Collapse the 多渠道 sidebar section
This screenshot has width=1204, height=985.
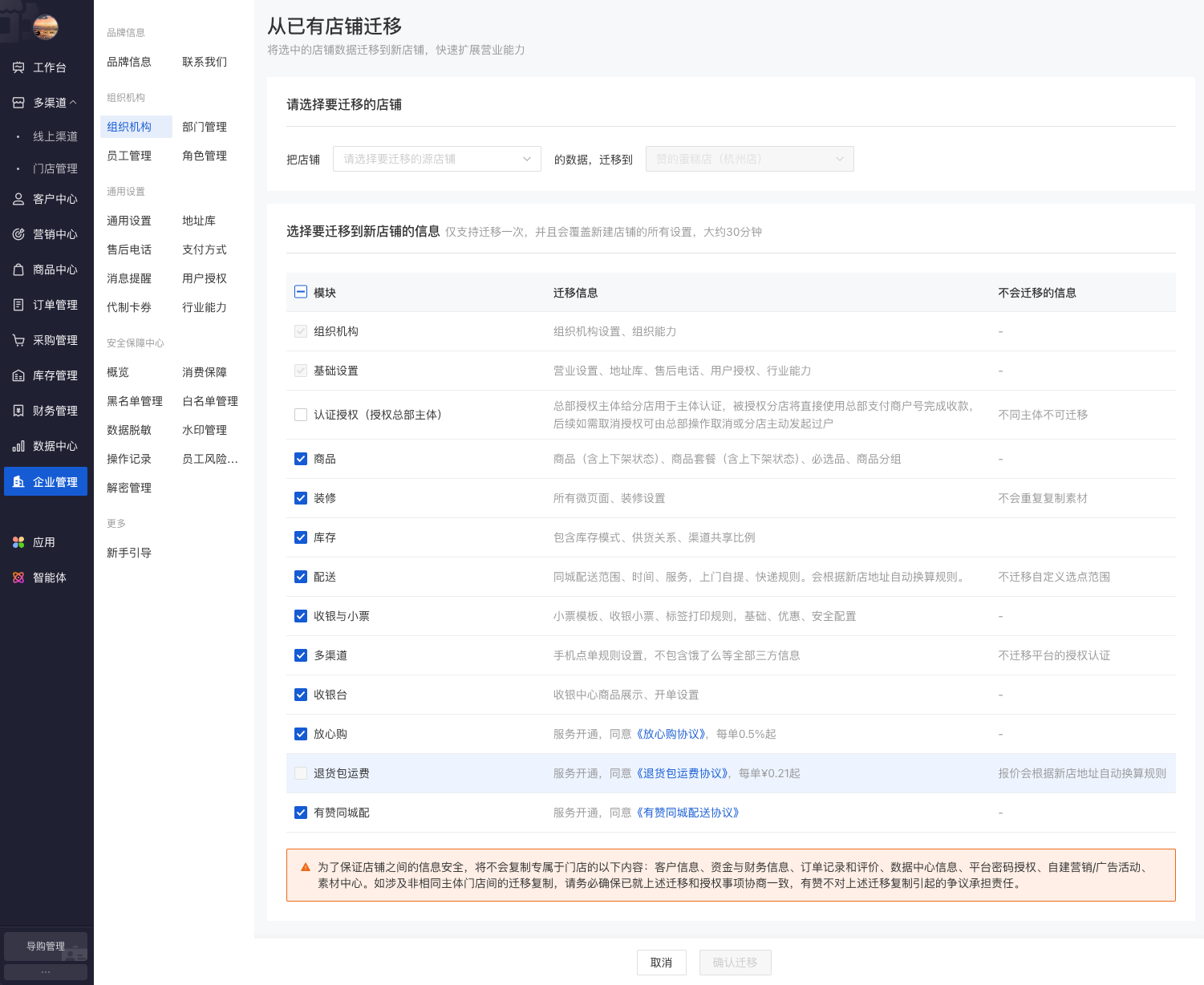[x=55, y=103]
